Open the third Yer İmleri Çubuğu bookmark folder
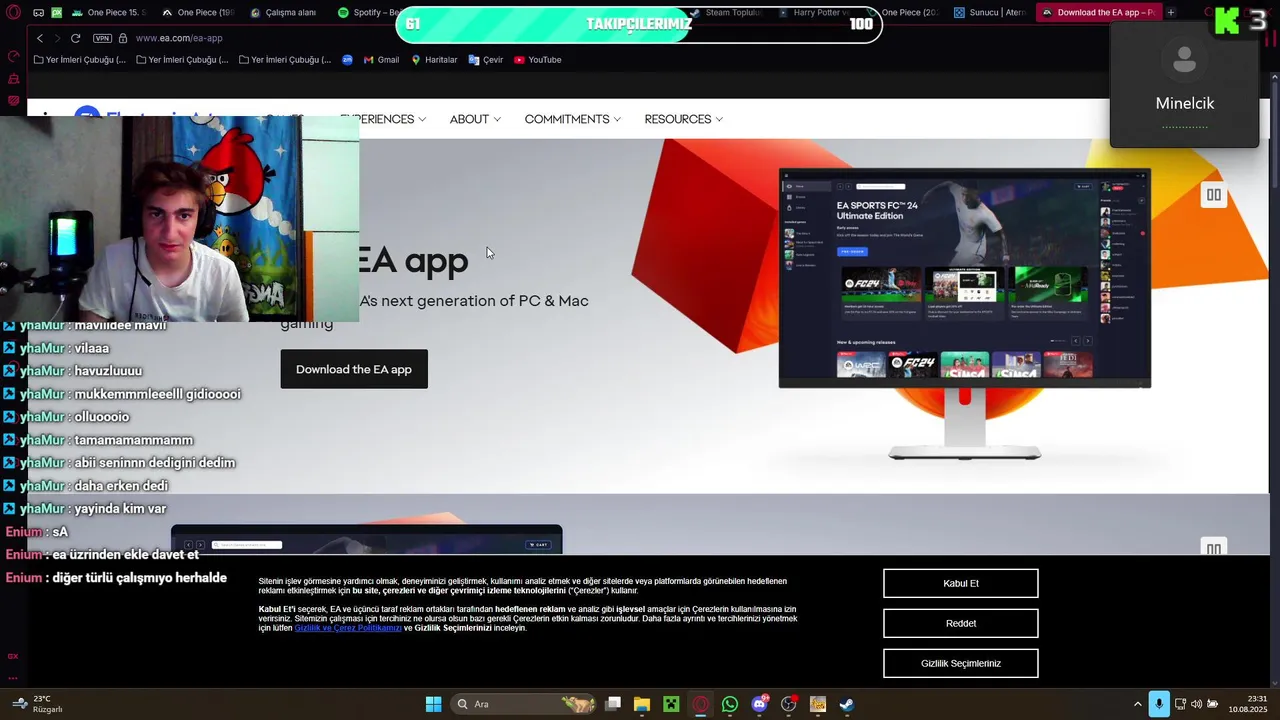Screen dimensions: 1280x720 (285, 60)
